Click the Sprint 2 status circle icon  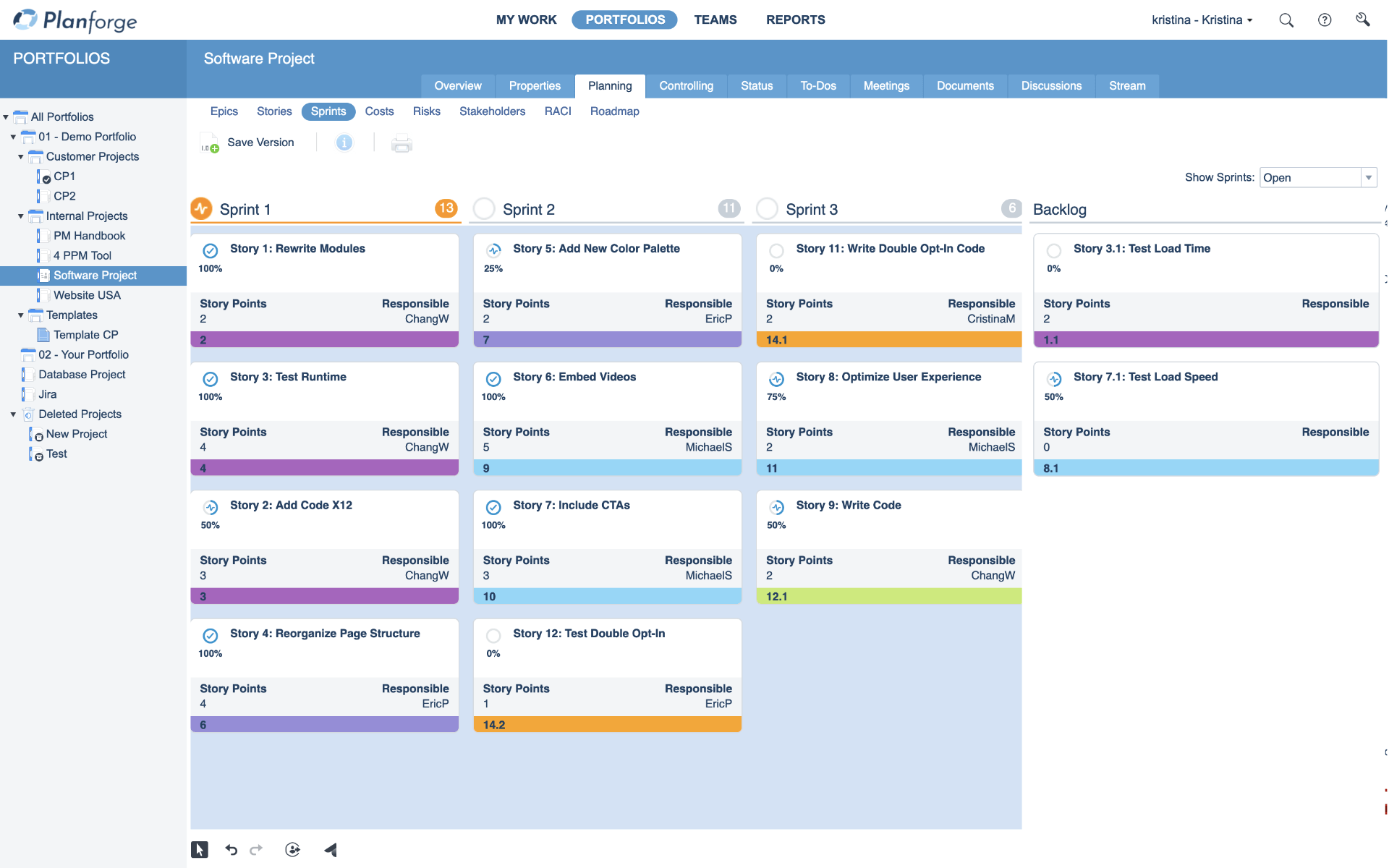[x=484, y=209]
